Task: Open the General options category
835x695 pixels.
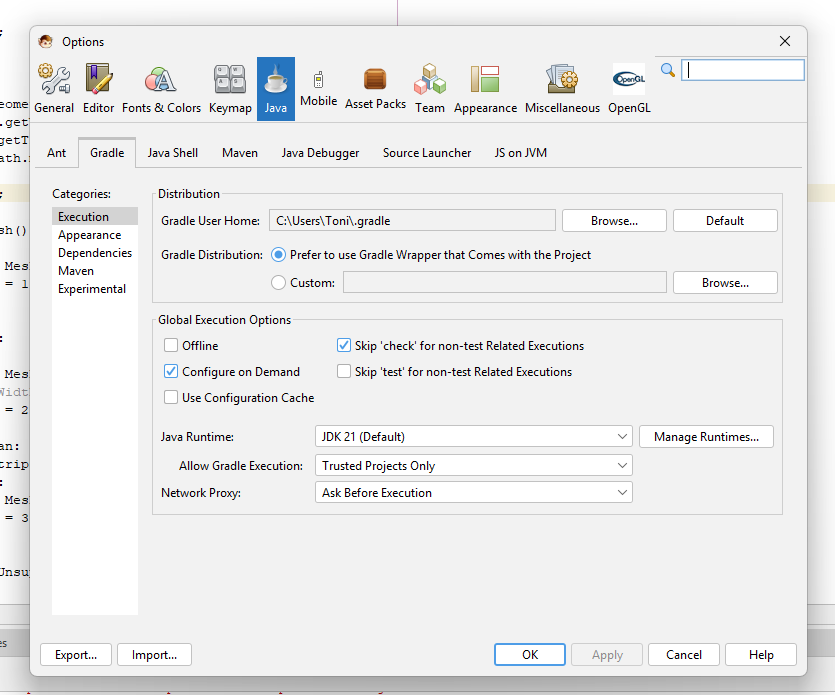Action: click(54, 89)
